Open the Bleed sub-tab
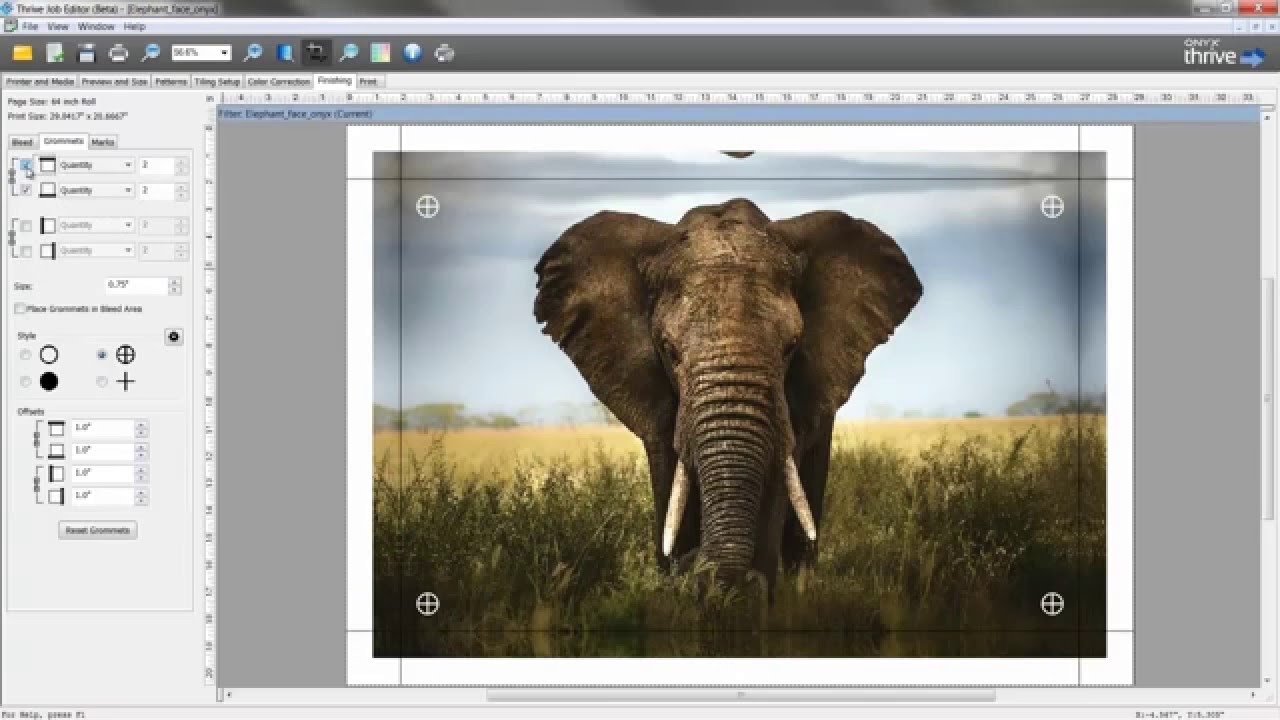This screenshot has width=1280, height=720. (x=22, y=142)
